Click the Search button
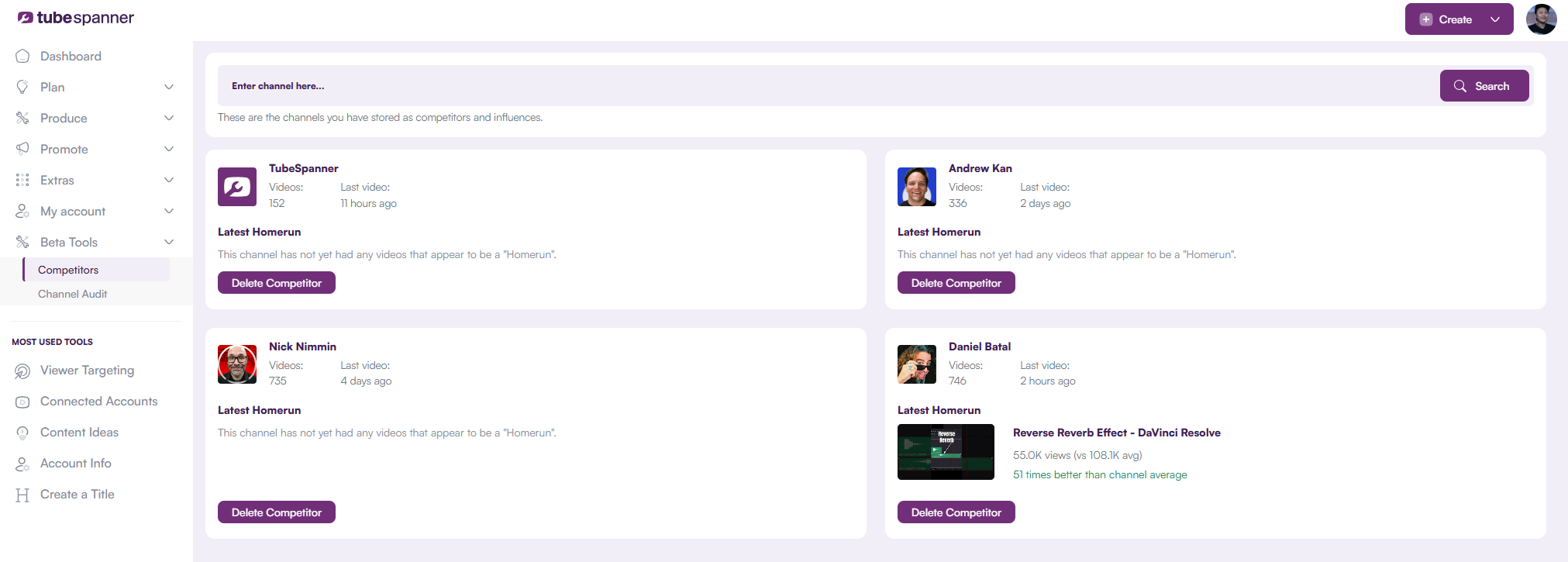The image size is (1568, 562). click(1484, 86)
